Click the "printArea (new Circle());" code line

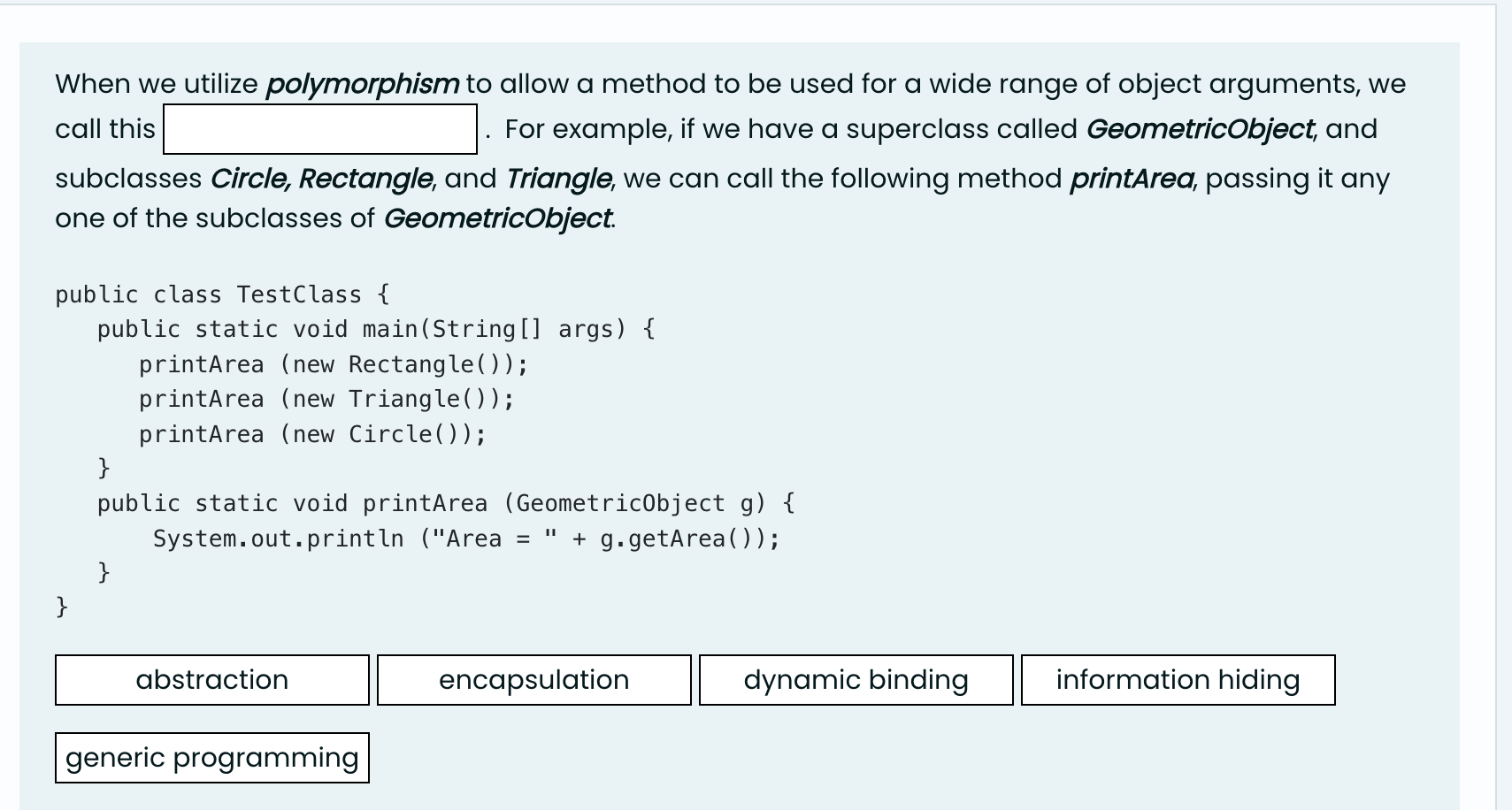(312, 434)
